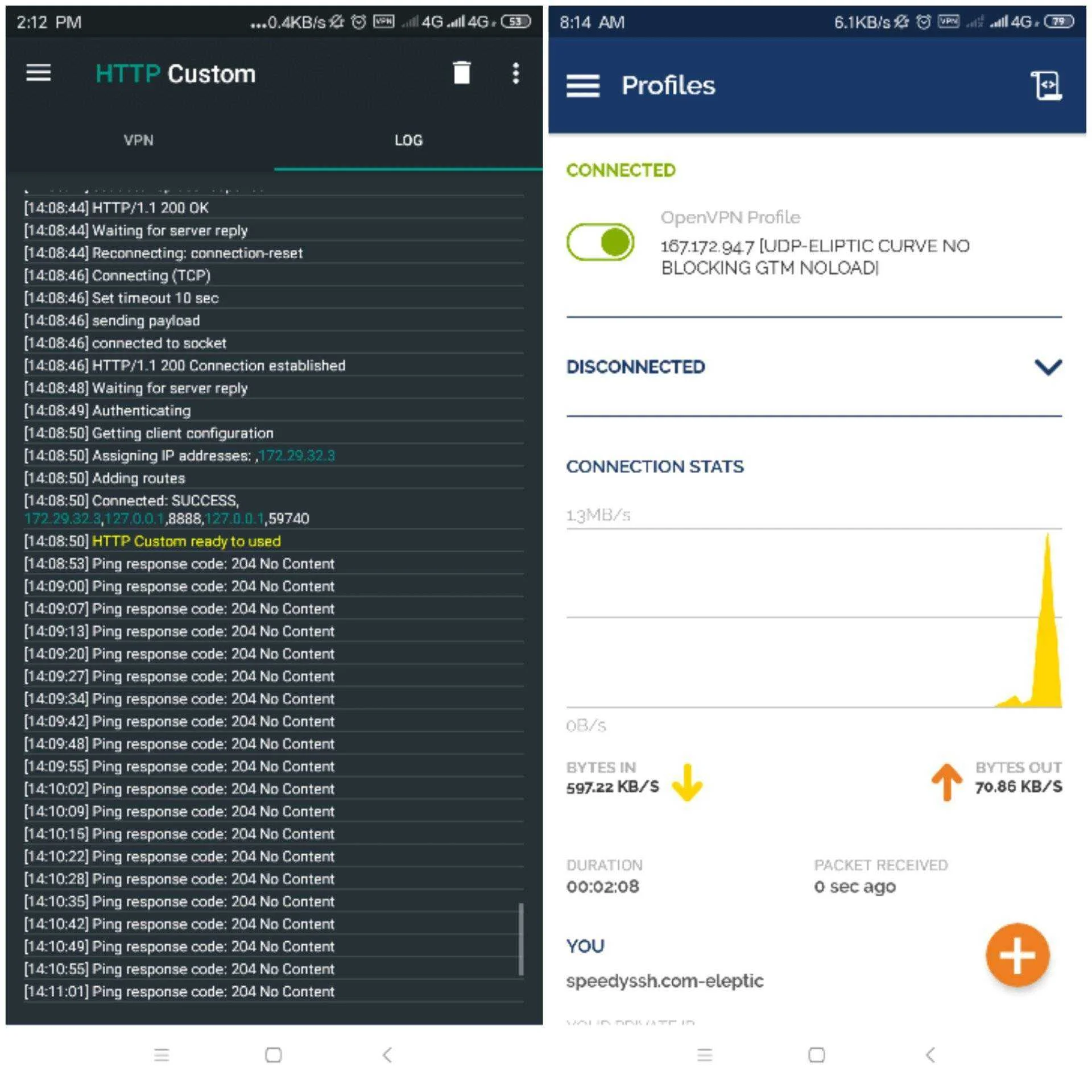1092x1092 pixels.
Task: Tap log line 'Assigning IP addresses'
Action: pyautogui.click(x=179, y=456)
